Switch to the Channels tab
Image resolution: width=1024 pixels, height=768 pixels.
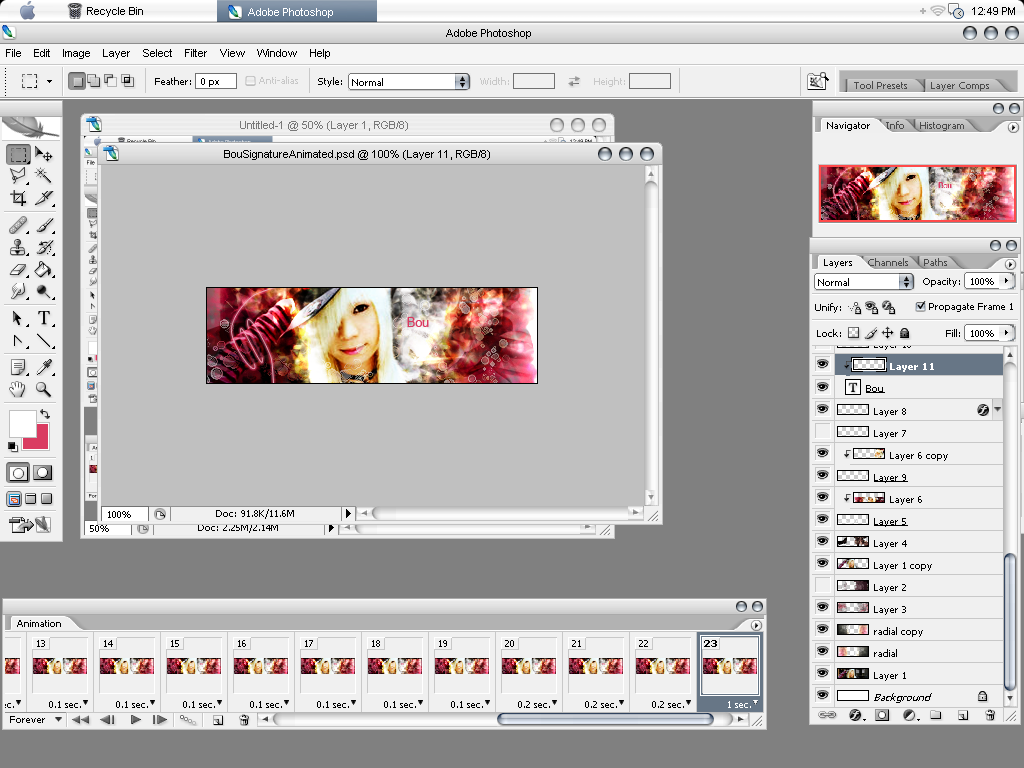[888, 263]
